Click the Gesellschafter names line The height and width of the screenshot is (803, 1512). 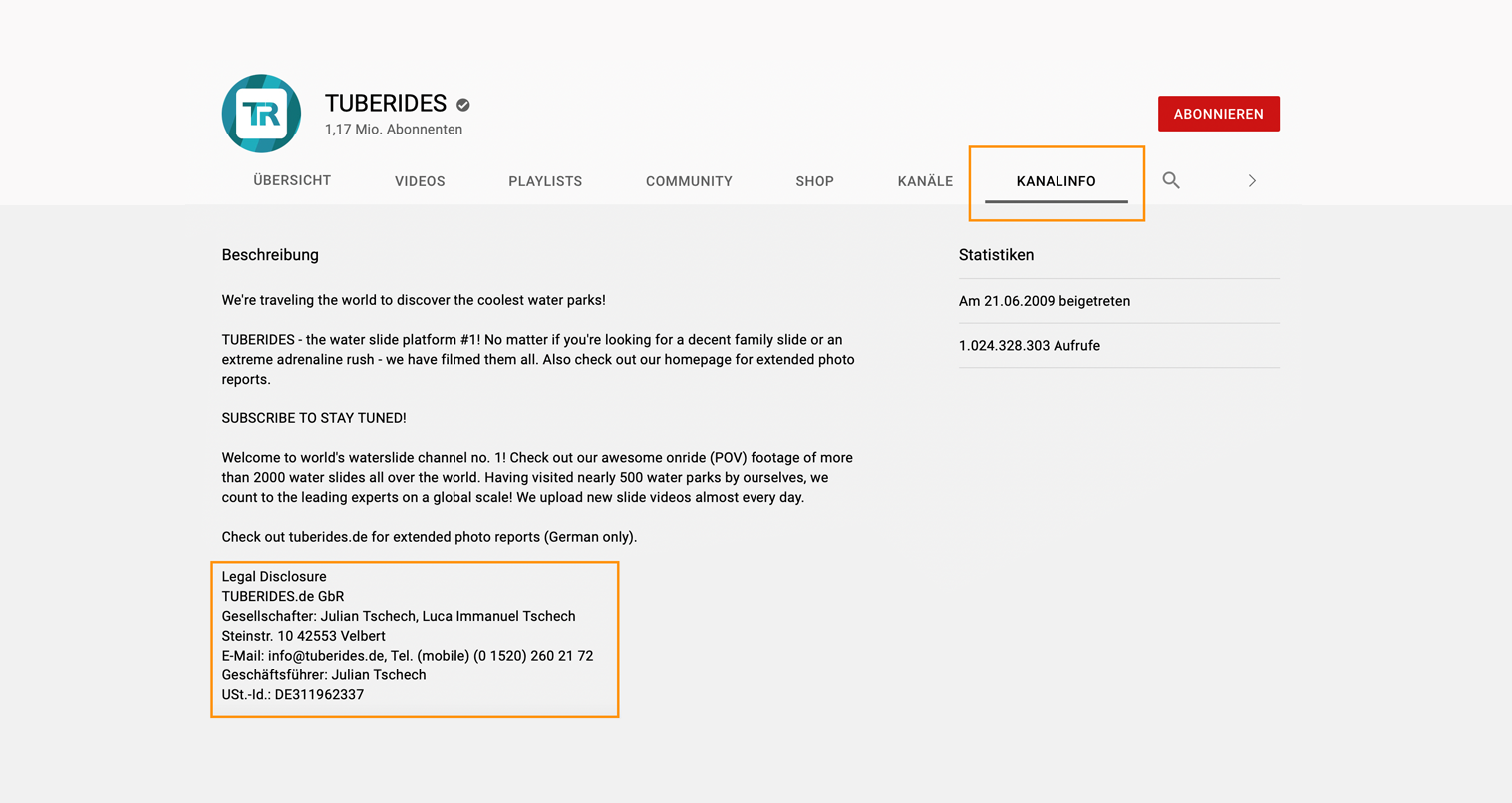(399, 616)
